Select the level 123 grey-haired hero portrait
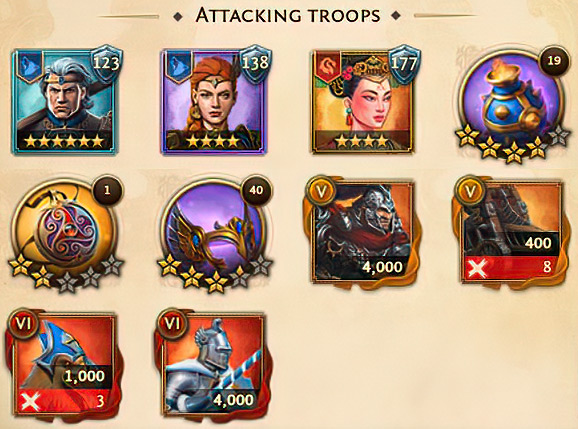Viewport: 578px width, 429px height. click(x=65, y=101)
